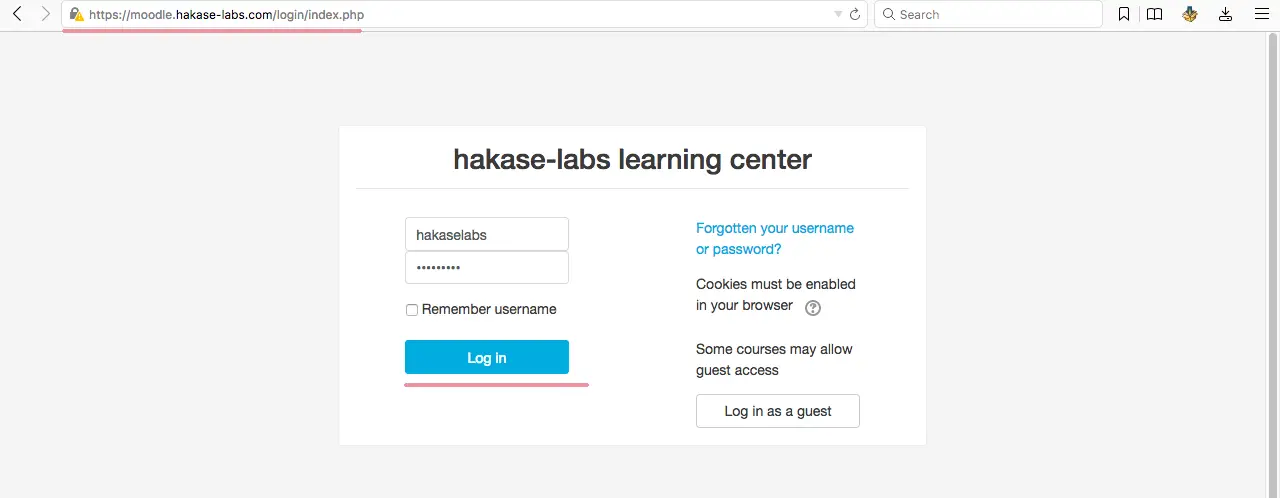Click the blue Log in button
The height and width of the screenshot is (498, 1280).
click(x=487, y=357)
